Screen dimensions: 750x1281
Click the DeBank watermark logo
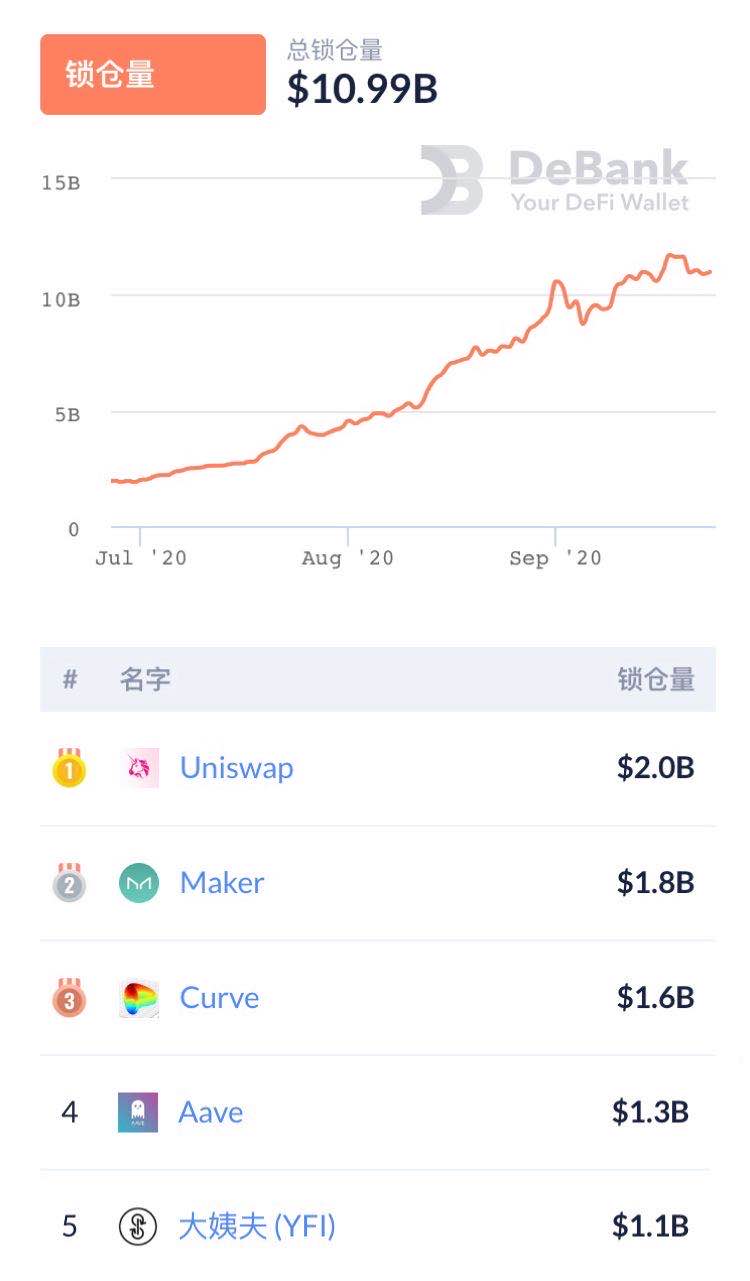(x=555, y=180)
